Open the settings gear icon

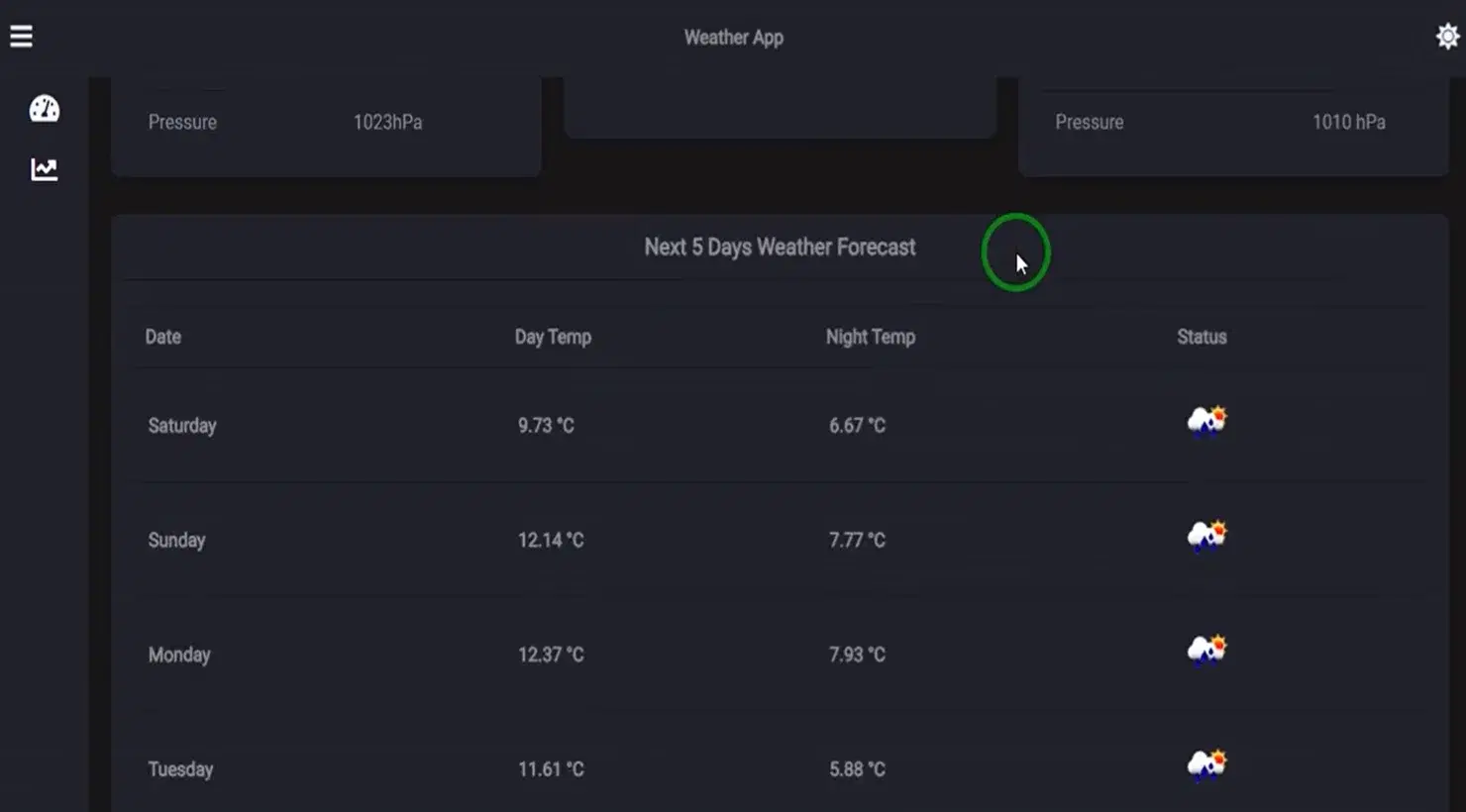tap(1447, 37)
